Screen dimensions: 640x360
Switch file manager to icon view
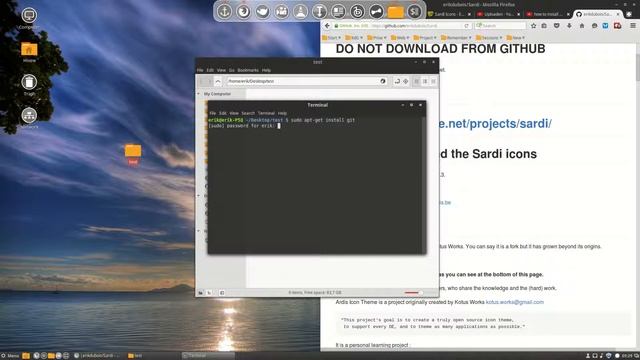(x=416, y=81)
